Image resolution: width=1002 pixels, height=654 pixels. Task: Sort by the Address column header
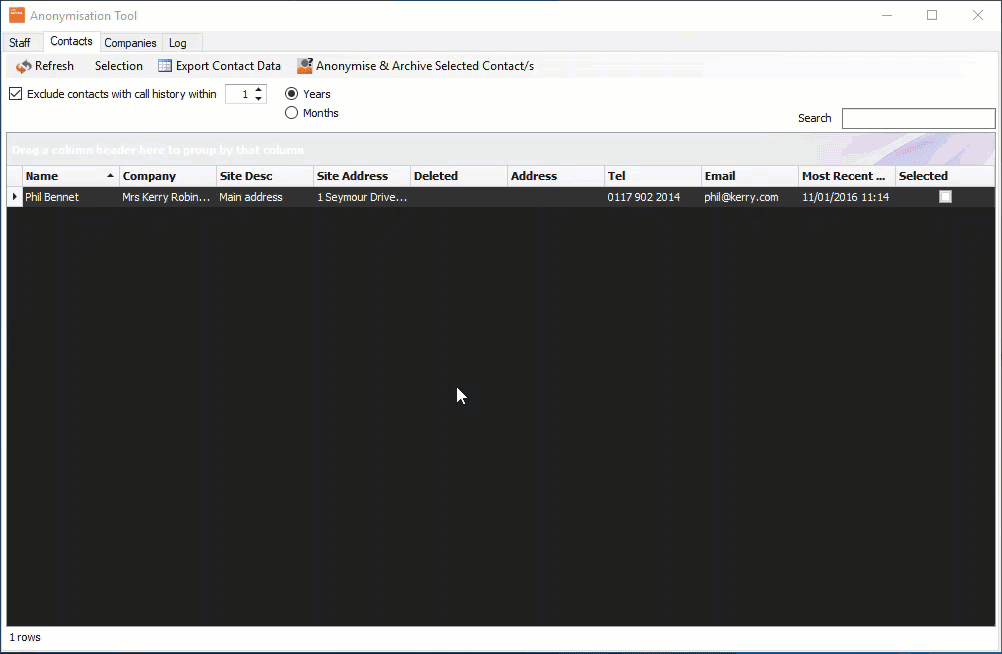click(x=556, y=176)
